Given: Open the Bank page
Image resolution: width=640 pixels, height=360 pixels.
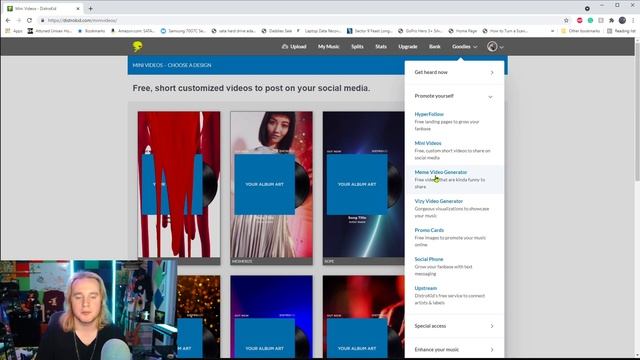Looking at the screenshot, I should (x=435, y=47).
